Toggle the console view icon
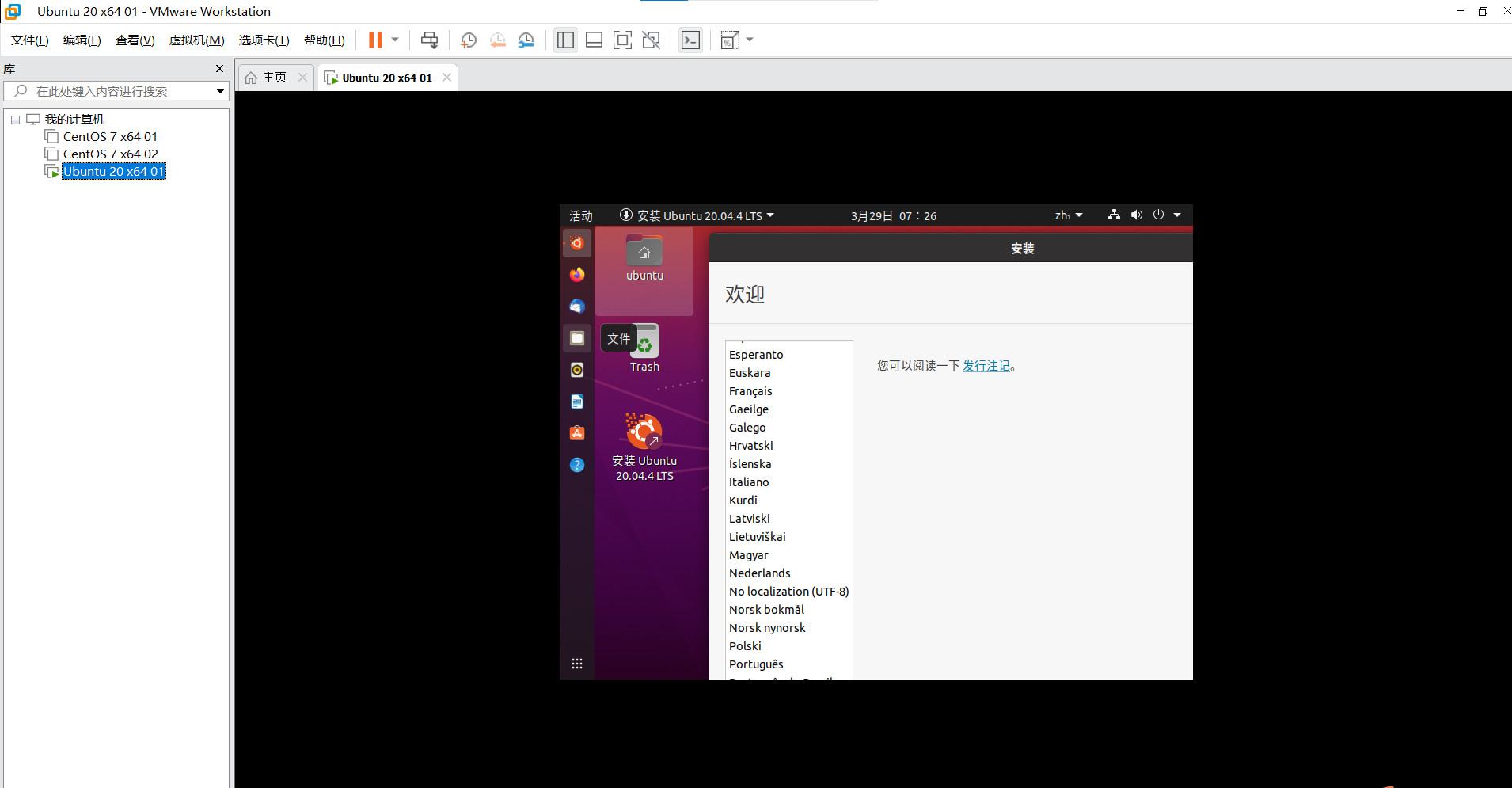The height and width of the screenshot is (788, 1512). [x=690, y=40]
